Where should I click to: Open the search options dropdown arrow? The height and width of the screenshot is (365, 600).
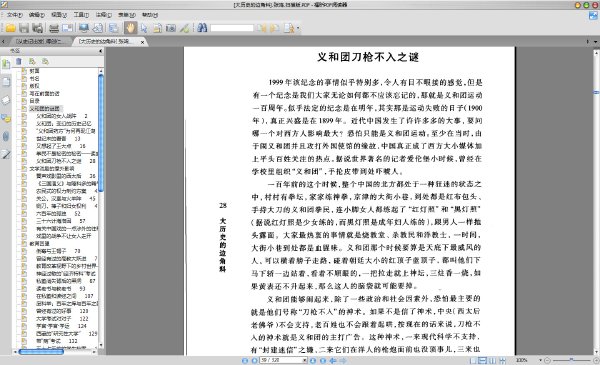[x=298, y=28]
